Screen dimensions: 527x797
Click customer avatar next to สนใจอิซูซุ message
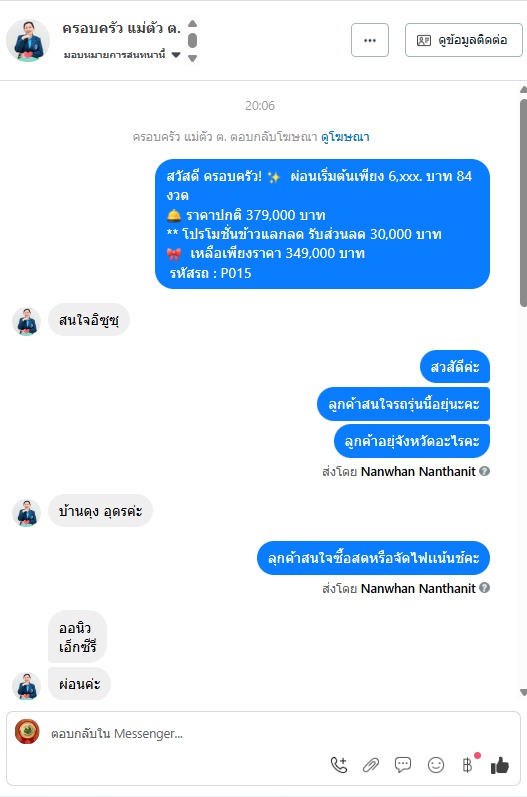point(26,322)
